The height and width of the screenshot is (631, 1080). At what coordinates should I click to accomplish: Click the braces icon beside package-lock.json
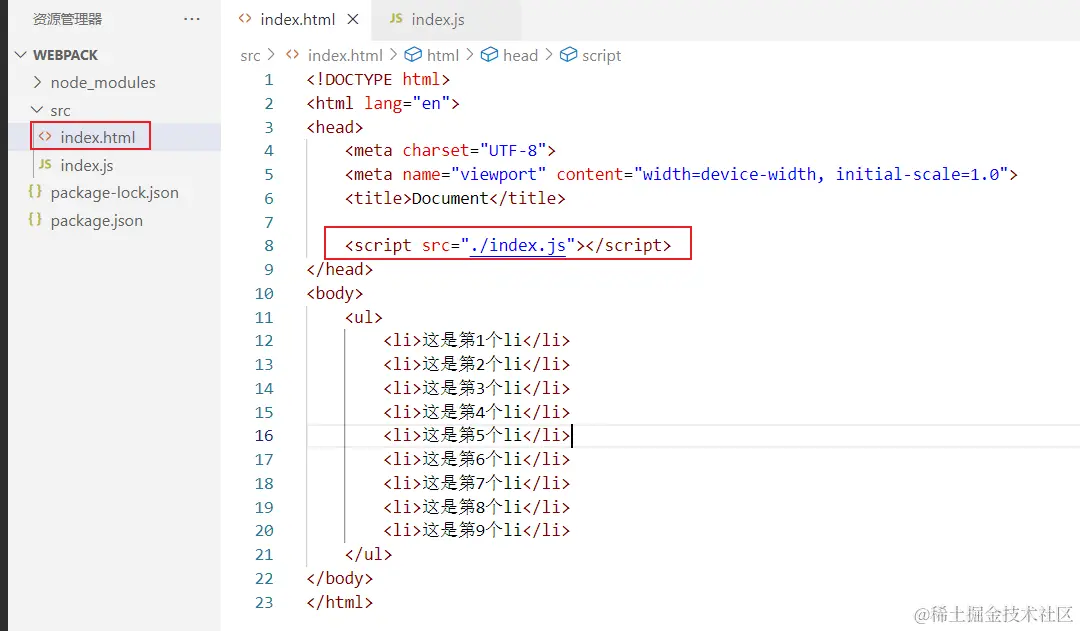click(34, 192)
